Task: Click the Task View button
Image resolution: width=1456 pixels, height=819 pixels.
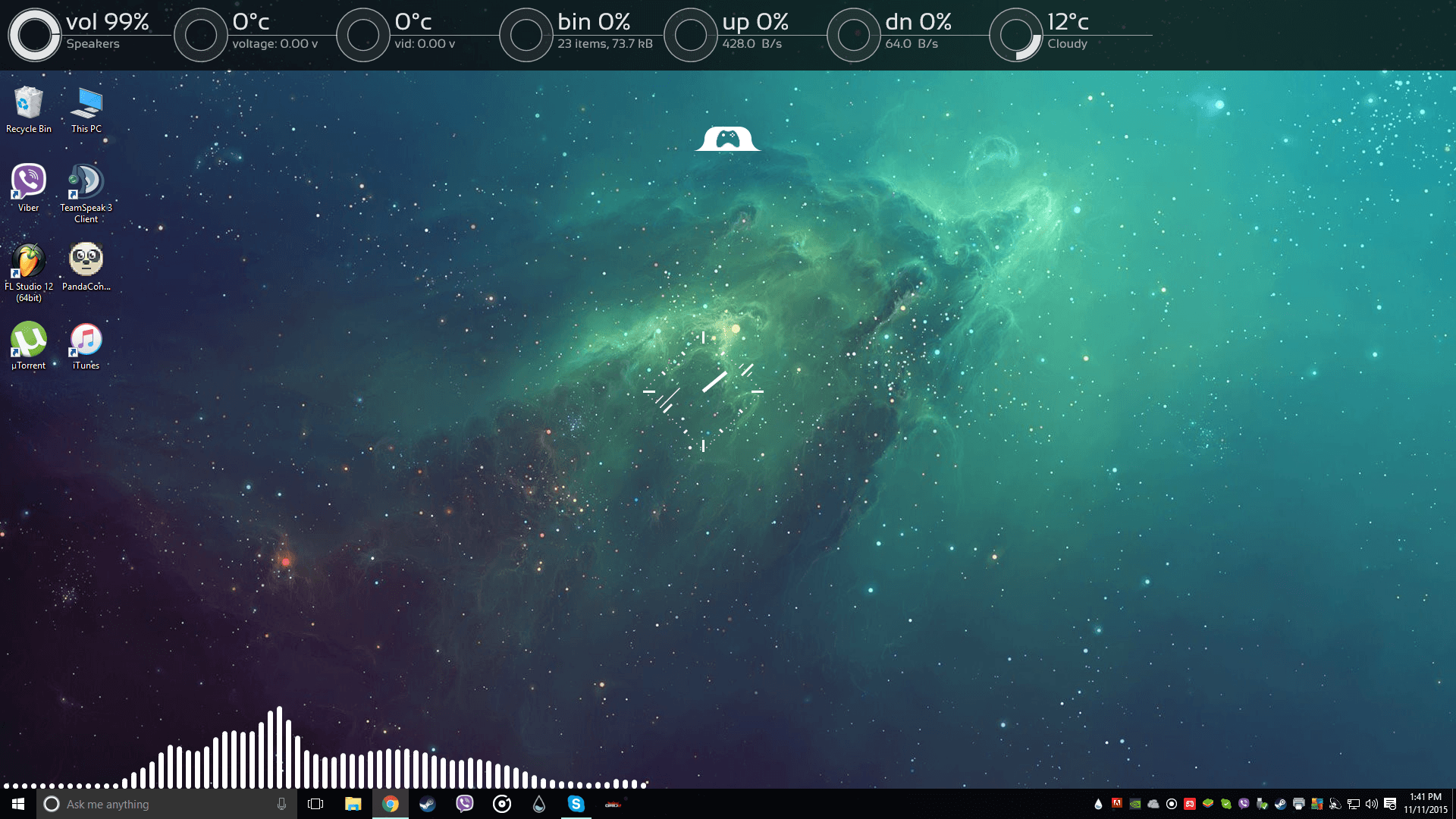Action: (x=315, y=804)
